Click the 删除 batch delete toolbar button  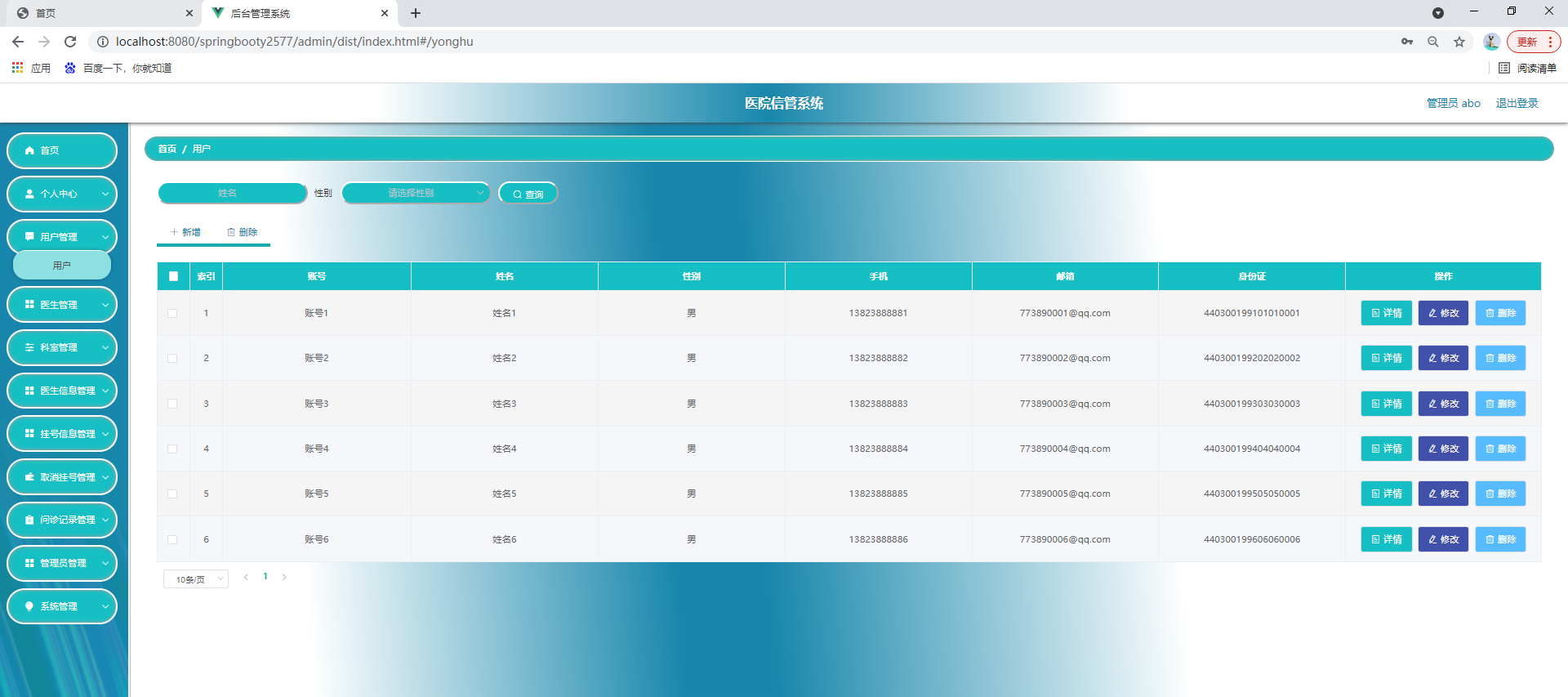242,232
